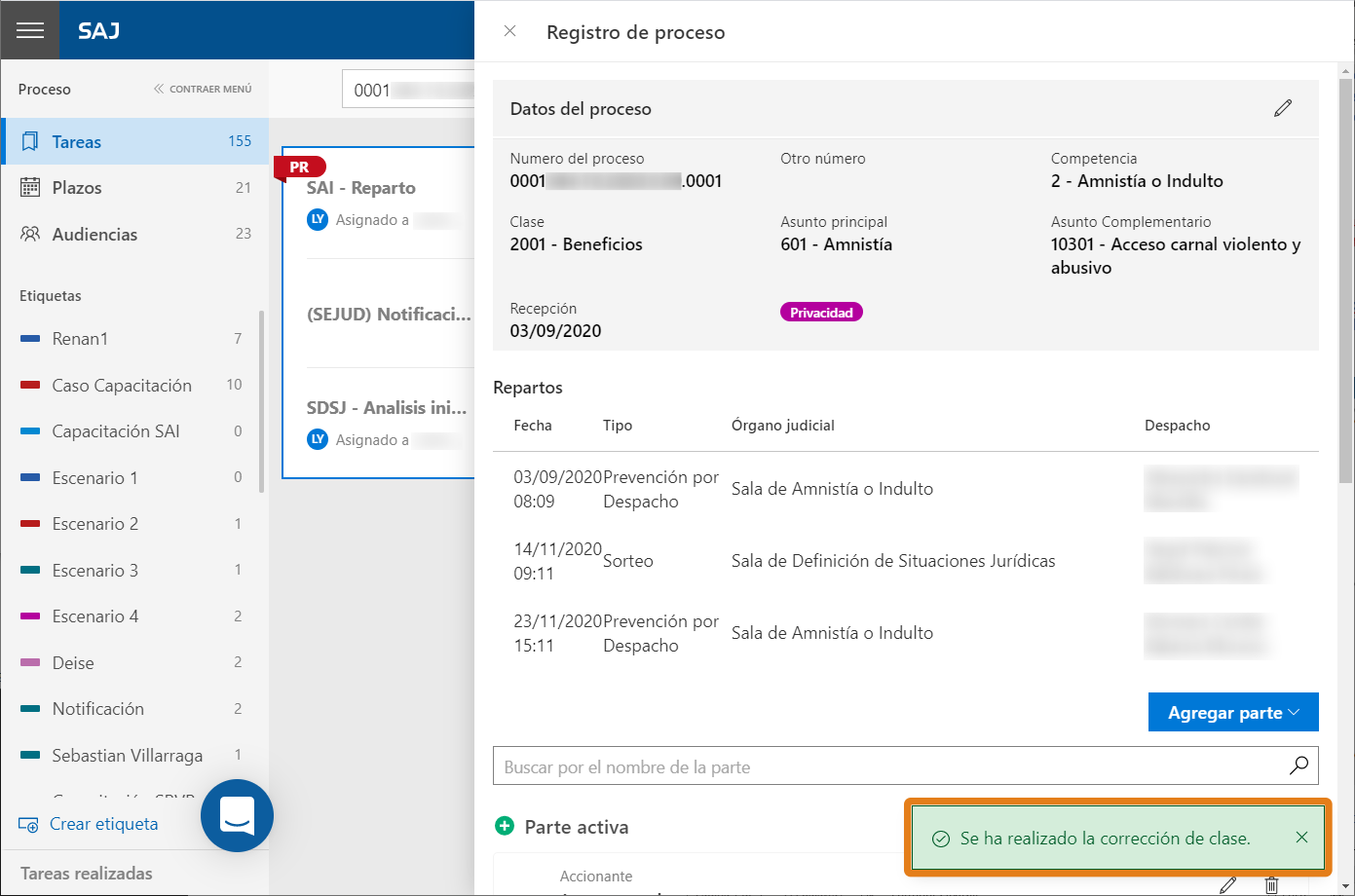
Task: Open the Agregar parte dropdown
Action: pyautogui.click(x=1233, y=712)
